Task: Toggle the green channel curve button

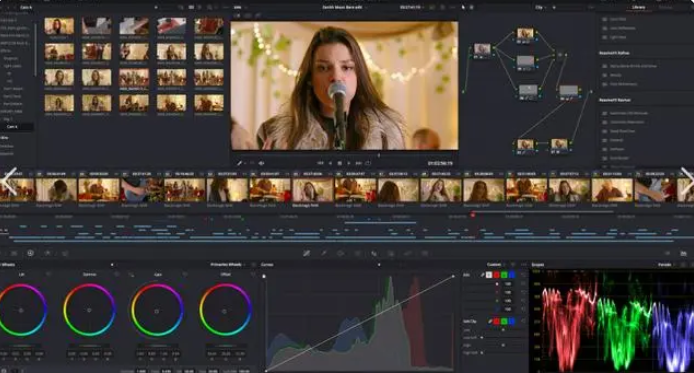Action: pos(504,275)
